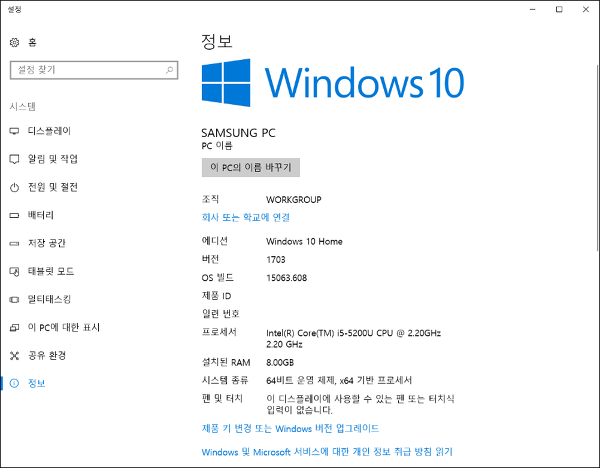Open the 홈 home label
This screenshot has height=468, width=600.
point(32,42)
